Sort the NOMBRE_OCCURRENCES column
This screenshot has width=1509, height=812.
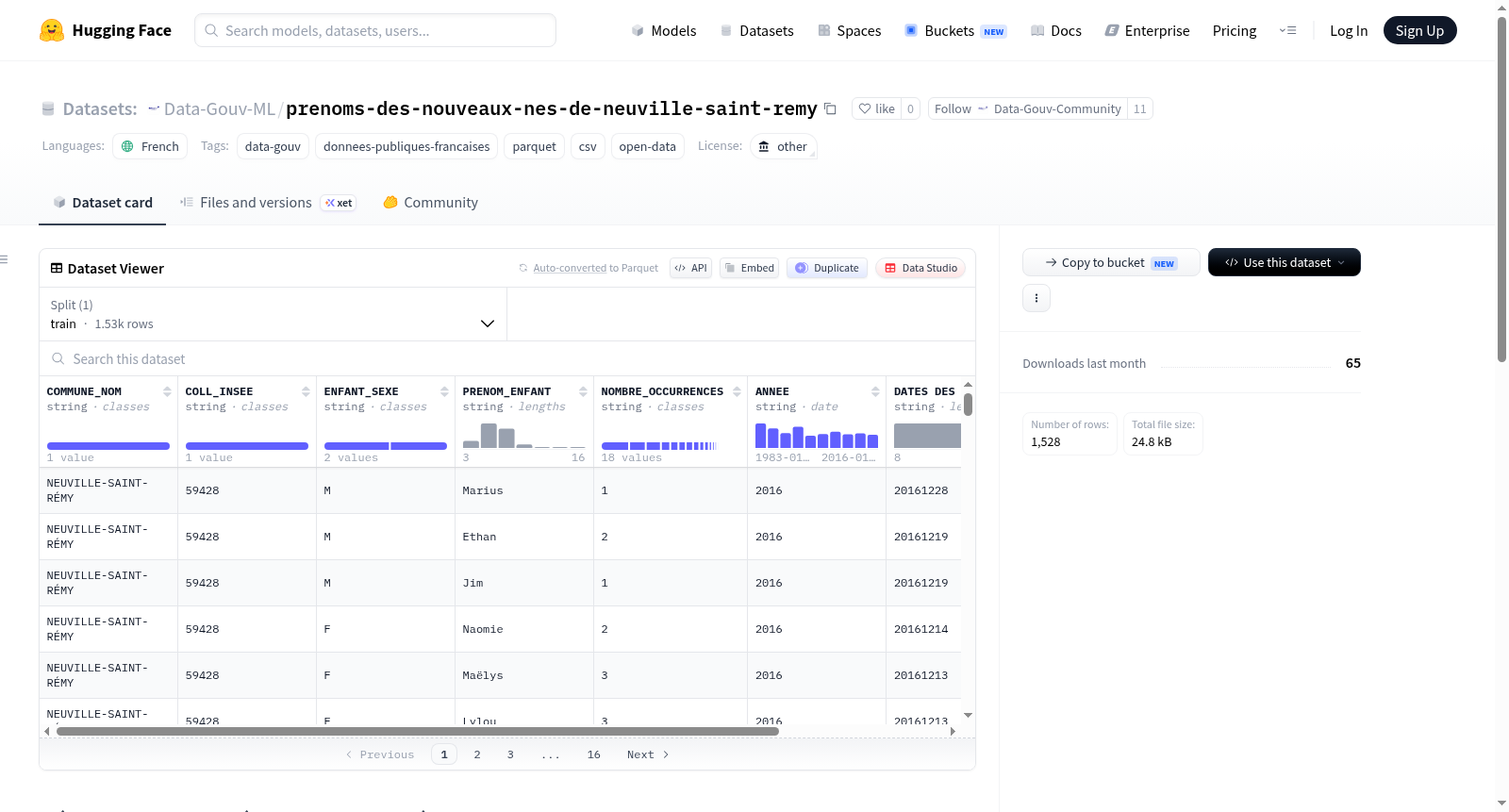point(737,391)
